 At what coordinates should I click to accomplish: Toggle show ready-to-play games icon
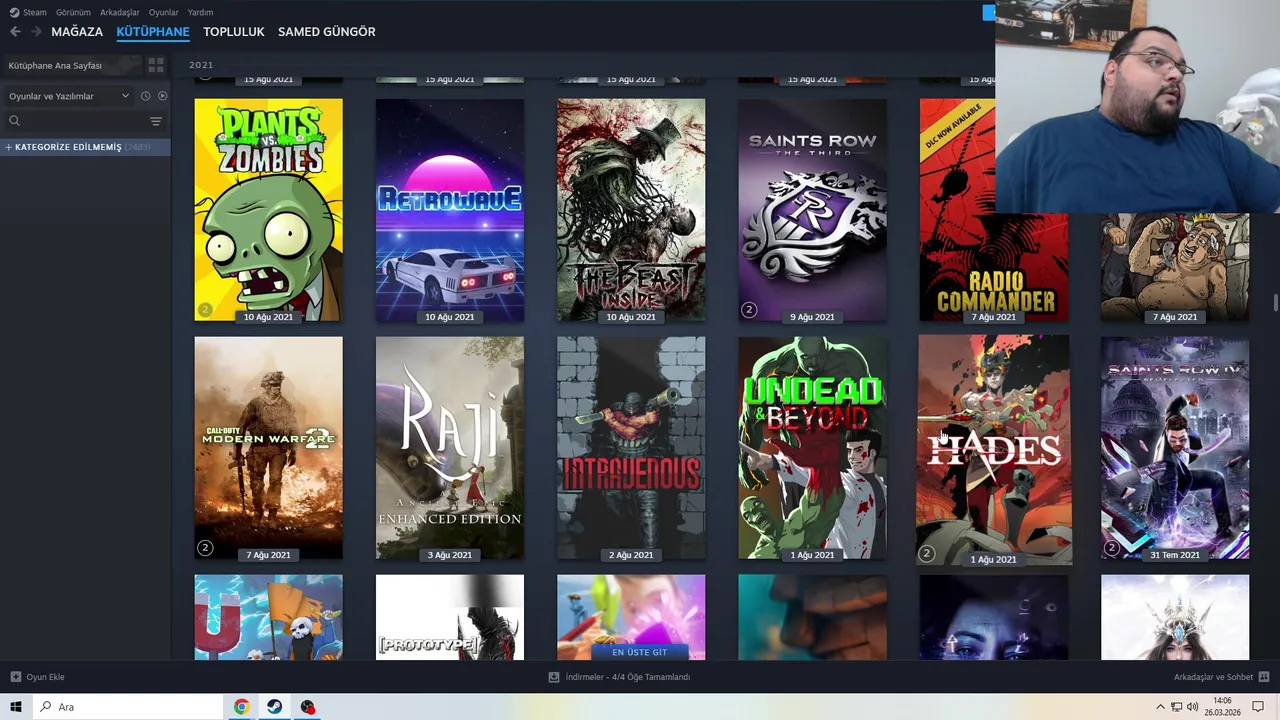click(162, 96)
